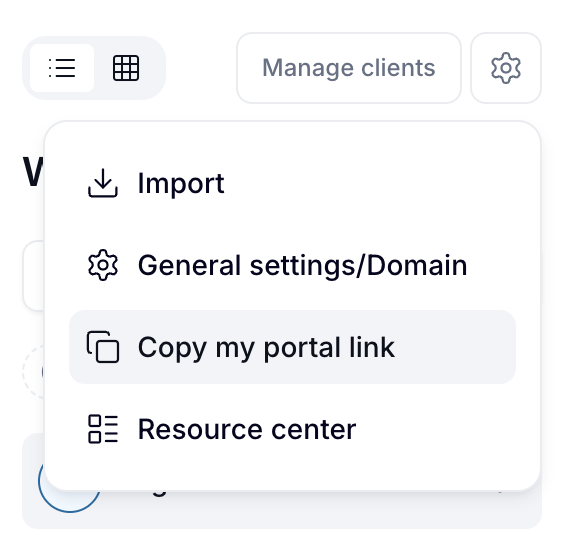Screen dimensions: 586x560
Task: Switch to the grid table view
Action: pos(126,68)
